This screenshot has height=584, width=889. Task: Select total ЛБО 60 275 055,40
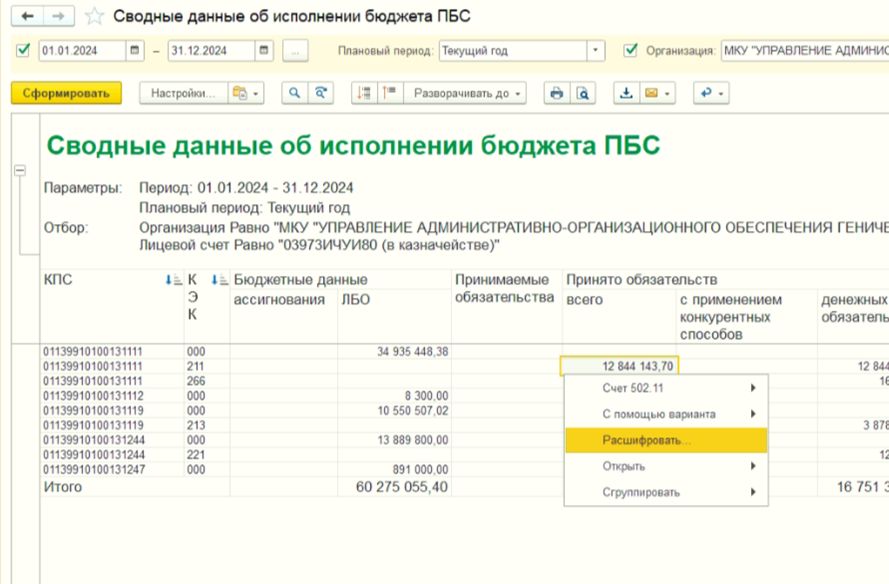pyautogui.click(x=395, y=486)
